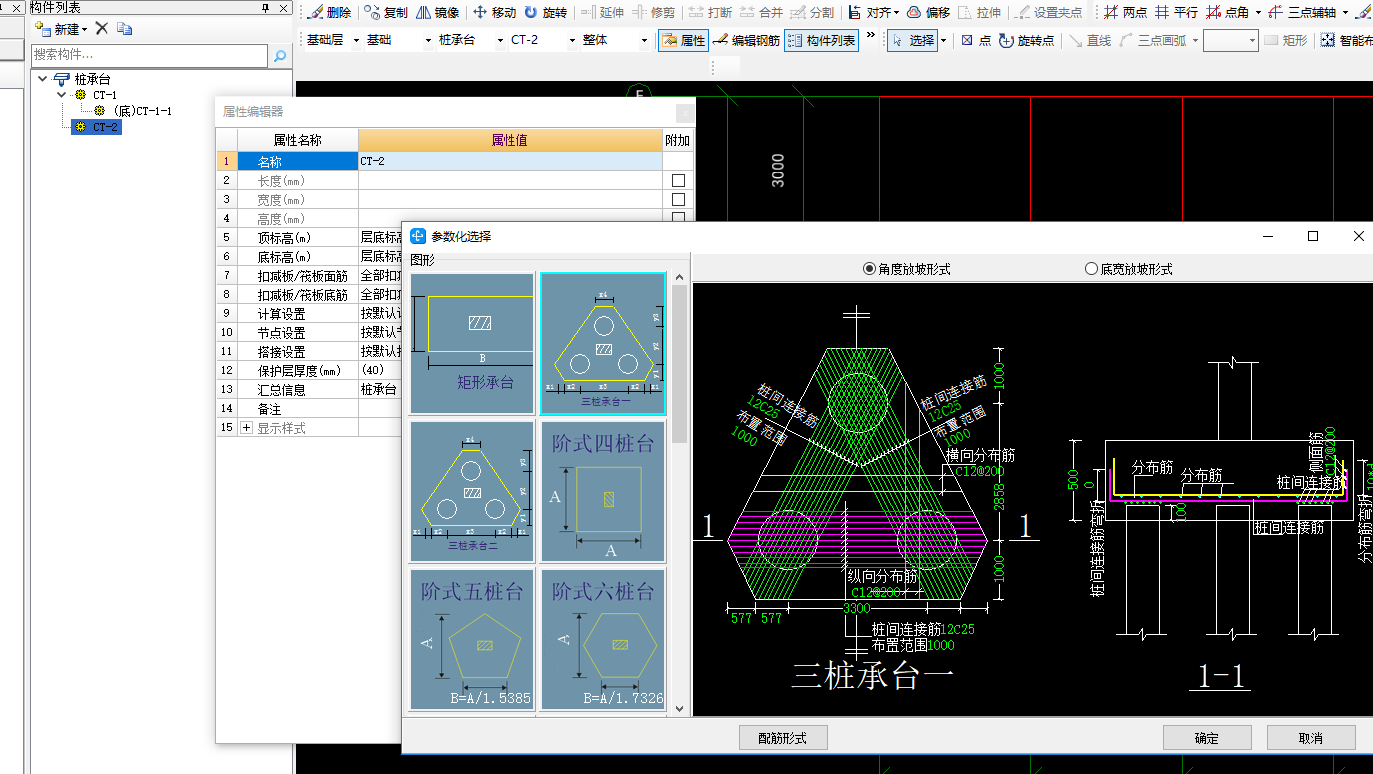
Task: Click the thumbnail list scrollbar down arrow
Action: [680, 707]
